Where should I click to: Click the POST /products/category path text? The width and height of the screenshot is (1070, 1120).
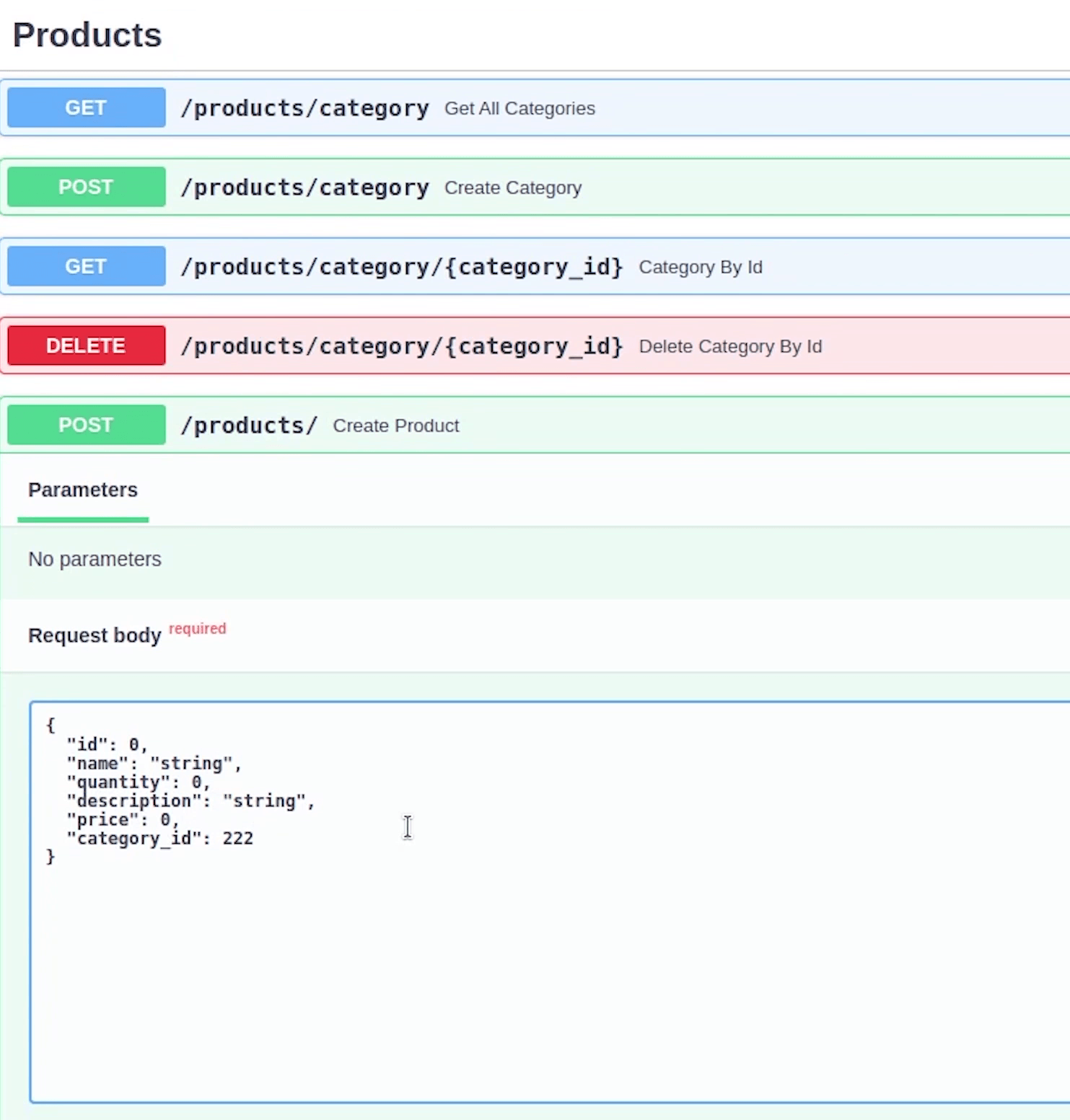point(304,188)
